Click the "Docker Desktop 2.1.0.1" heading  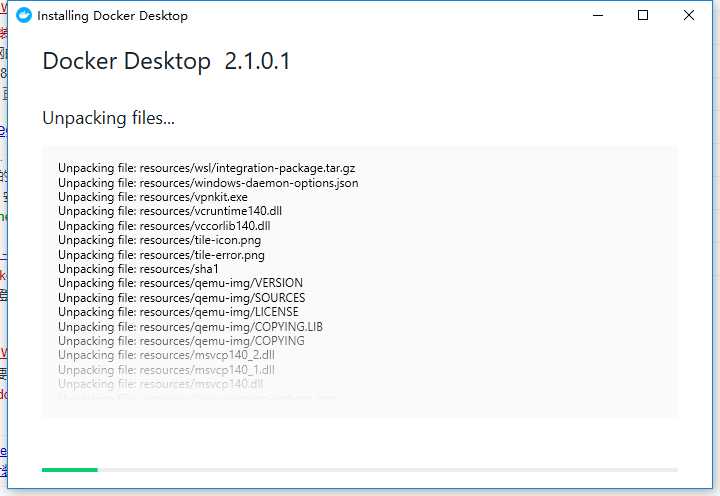click(x=166, y=61)
